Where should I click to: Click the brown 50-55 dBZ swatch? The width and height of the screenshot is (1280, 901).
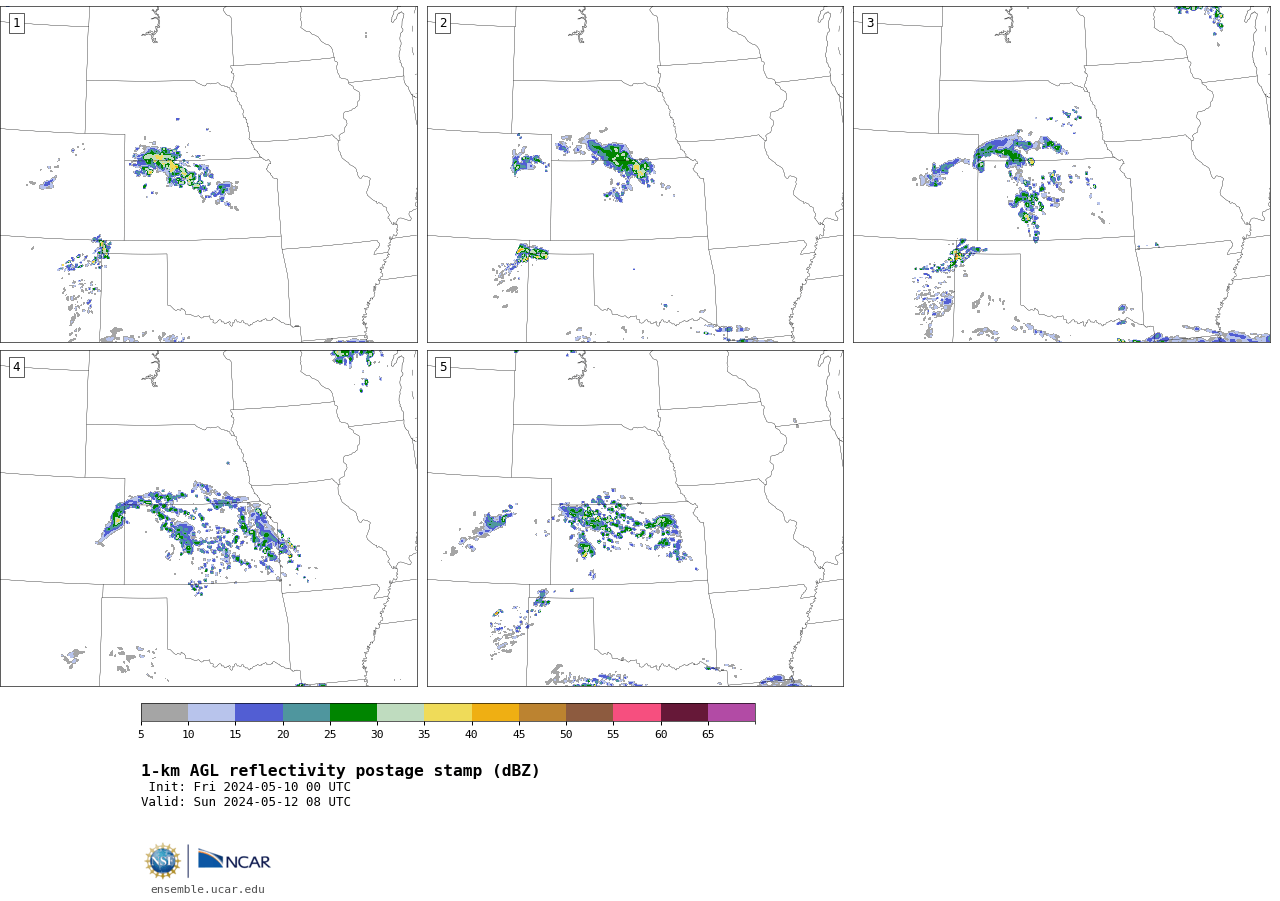point(590,712)
